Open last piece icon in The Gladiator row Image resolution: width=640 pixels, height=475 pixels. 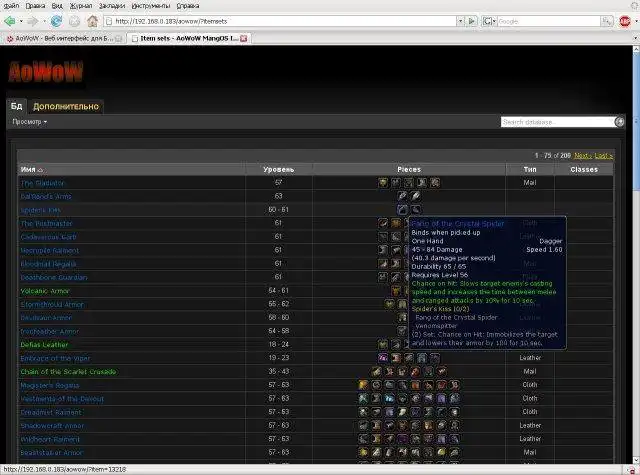435,182
